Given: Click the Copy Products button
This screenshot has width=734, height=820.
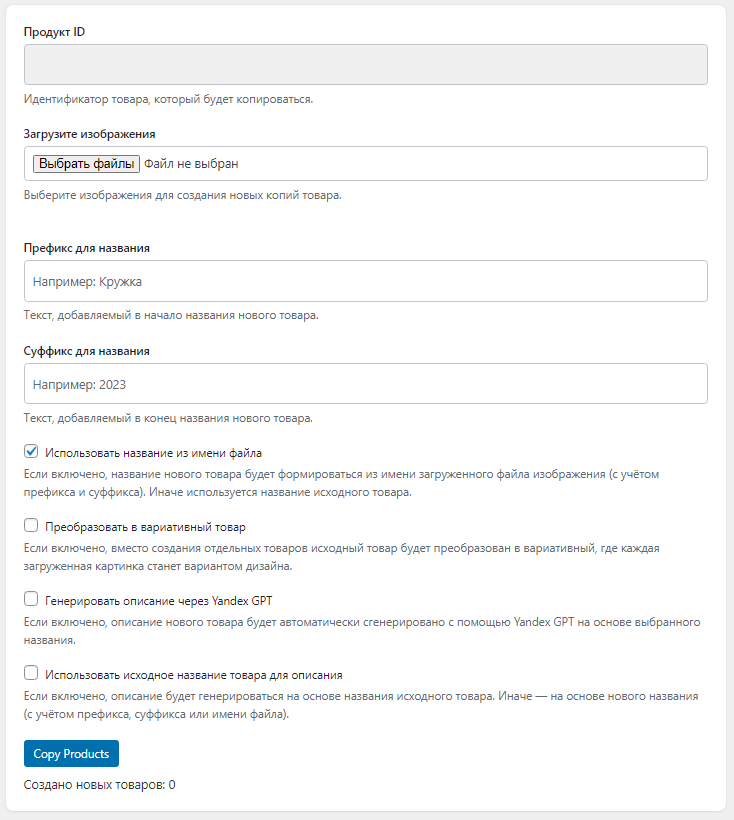Looking at the screenshot, I should 72,753.
